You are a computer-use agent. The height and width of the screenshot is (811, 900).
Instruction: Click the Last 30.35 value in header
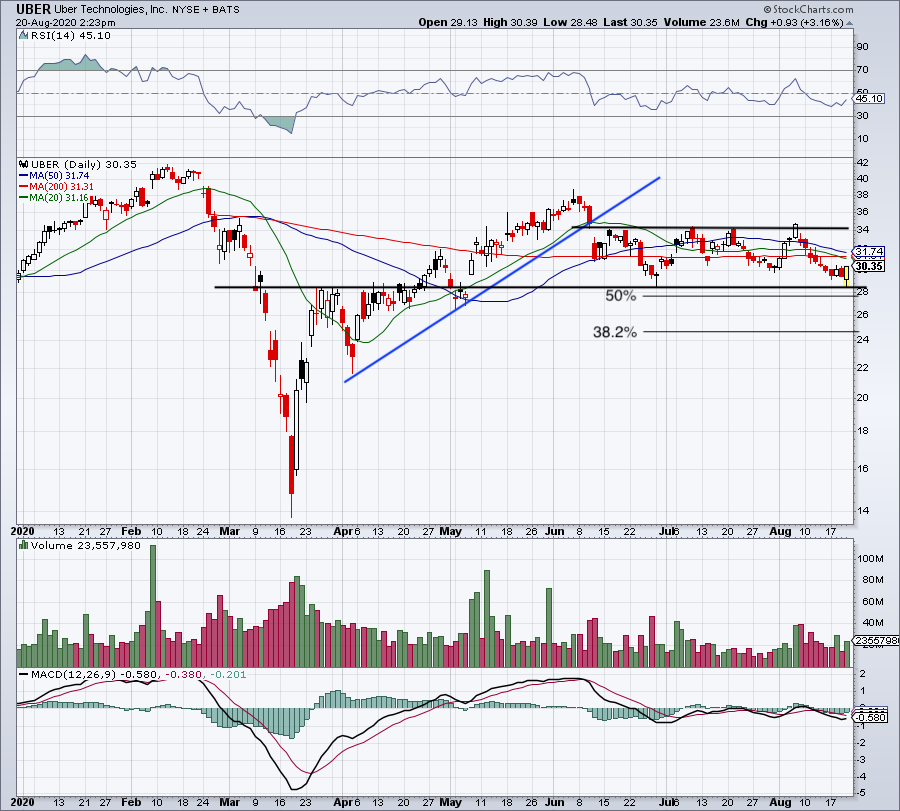pyautogui.click(x=630, y=22)
